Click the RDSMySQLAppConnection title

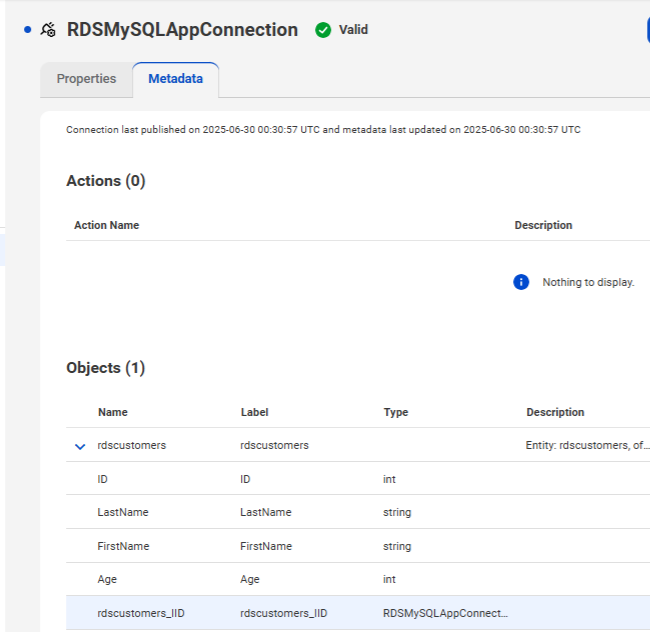pos(182,30)
